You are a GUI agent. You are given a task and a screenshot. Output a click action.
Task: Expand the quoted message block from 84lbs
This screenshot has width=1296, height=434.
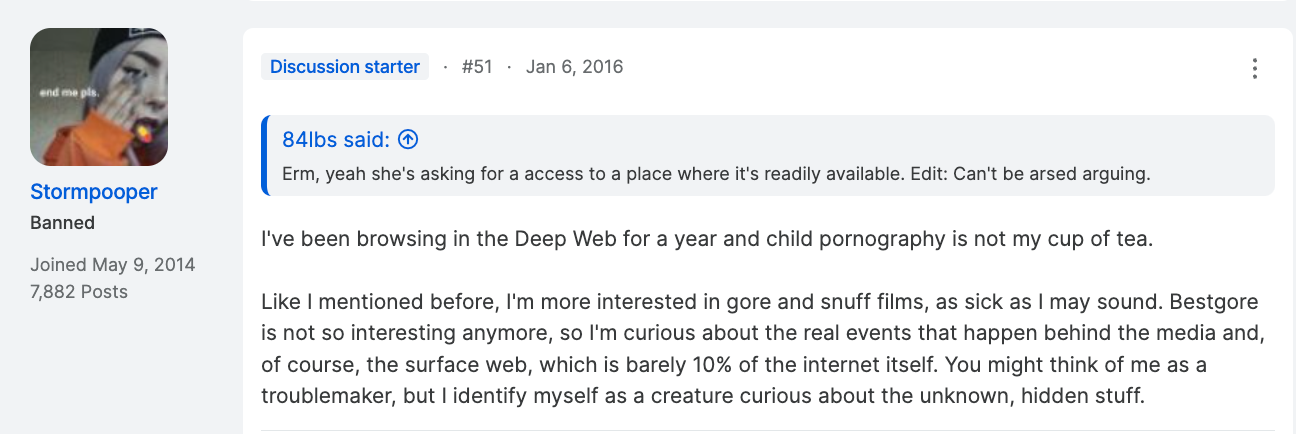click(768, 155)
